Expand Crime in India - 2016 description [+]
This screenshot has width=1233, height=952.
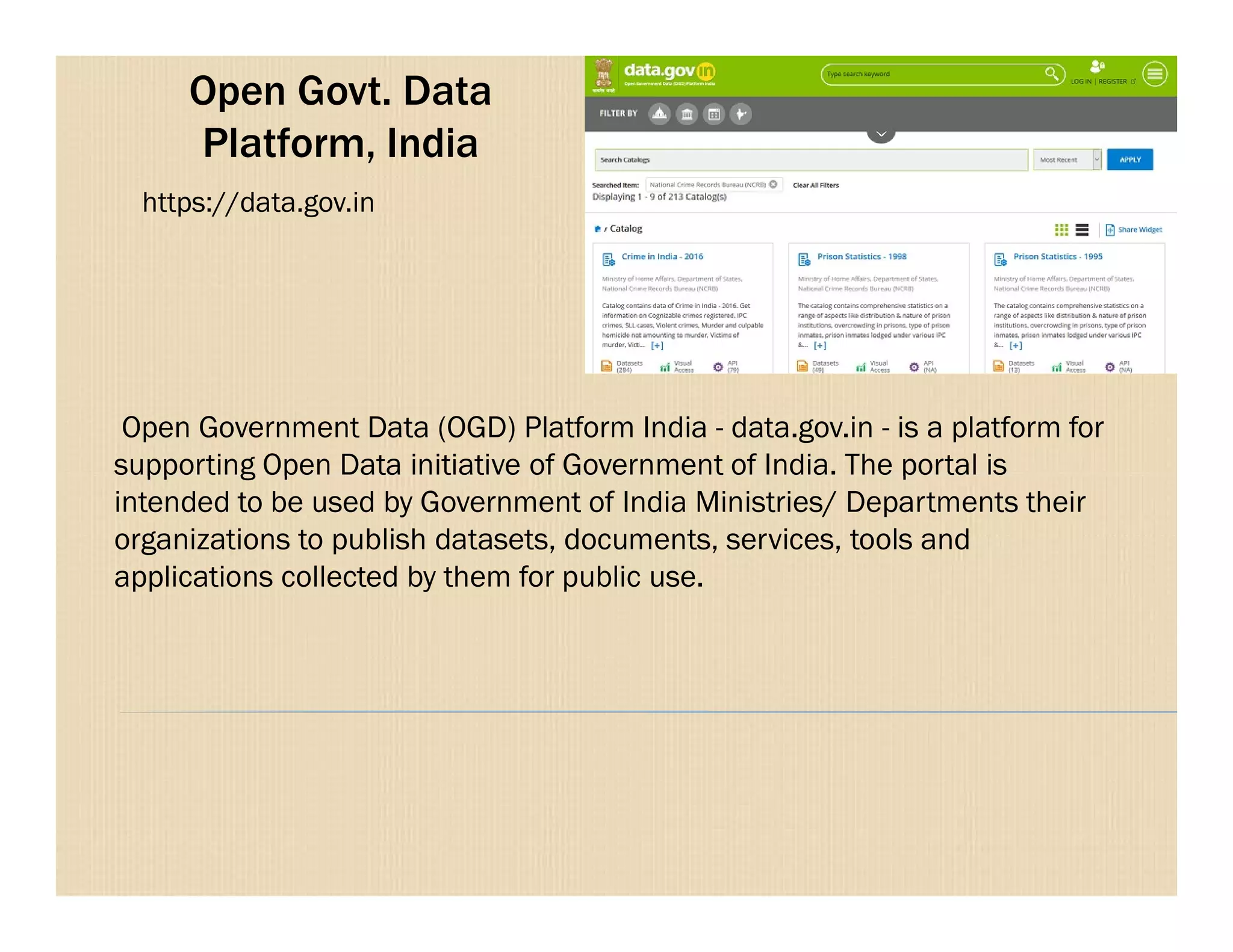coord(657,345)
